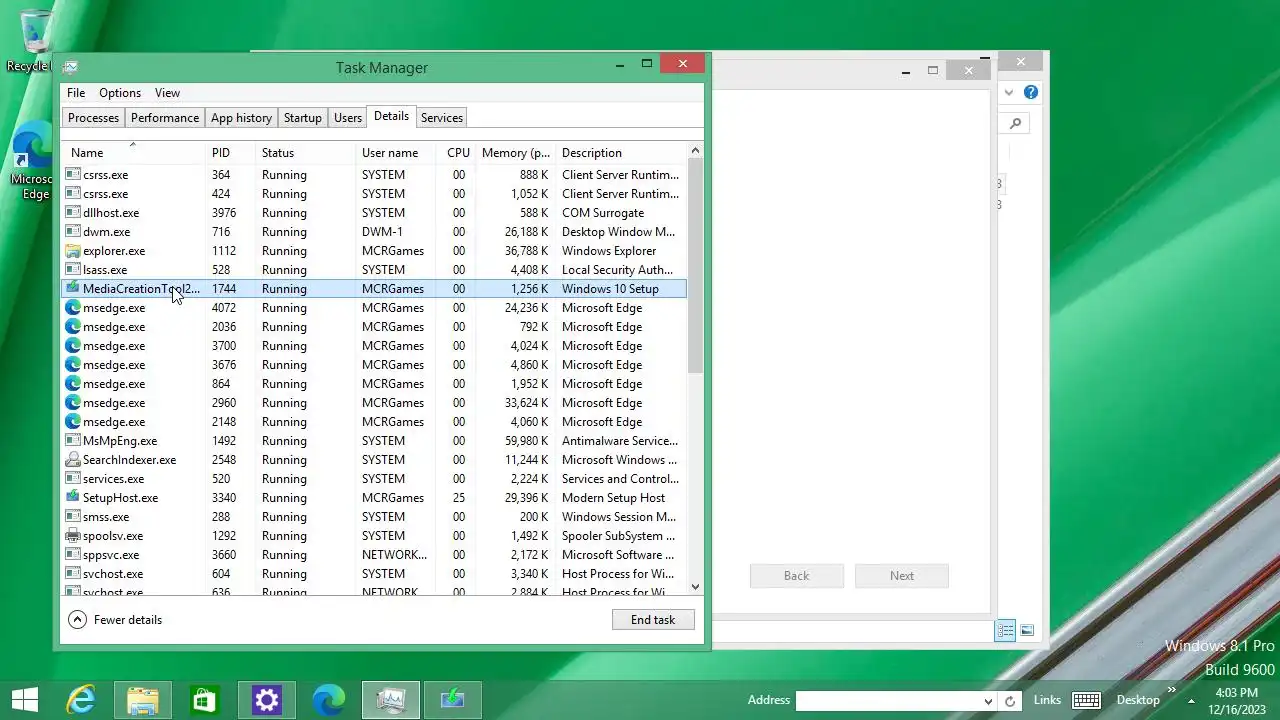Click the SetupHost.exe process icon
This screenshot has height=720, width=1280.
tap(72, 498)
